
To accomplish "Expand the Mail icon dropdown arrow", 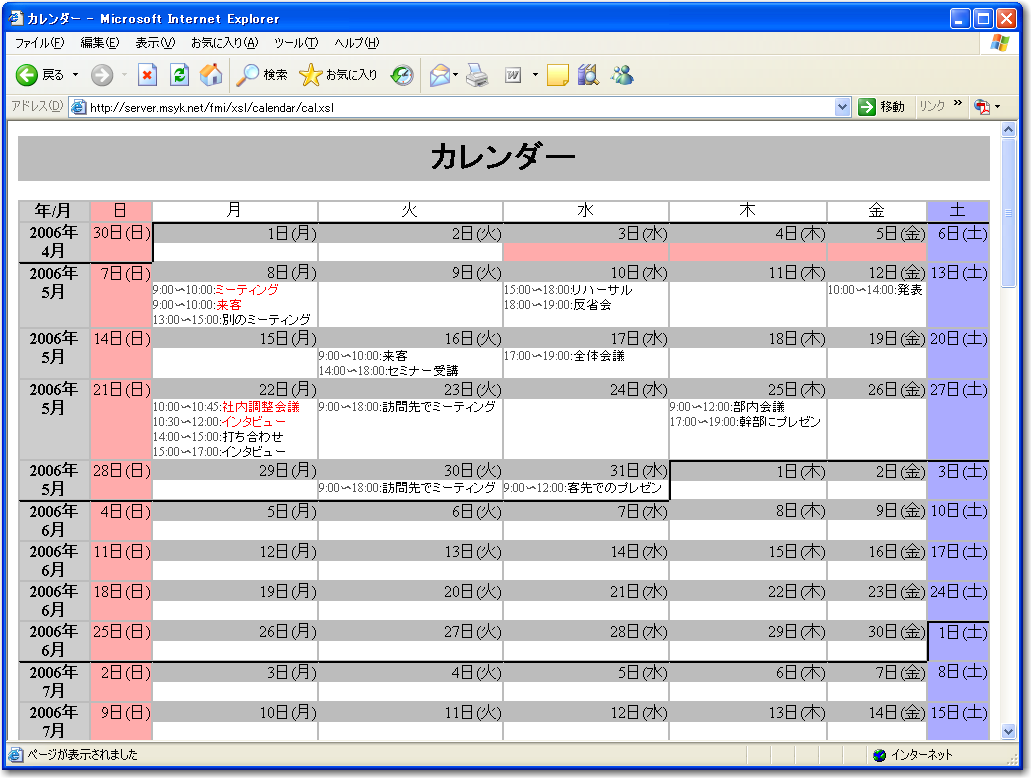I will 456,75.
